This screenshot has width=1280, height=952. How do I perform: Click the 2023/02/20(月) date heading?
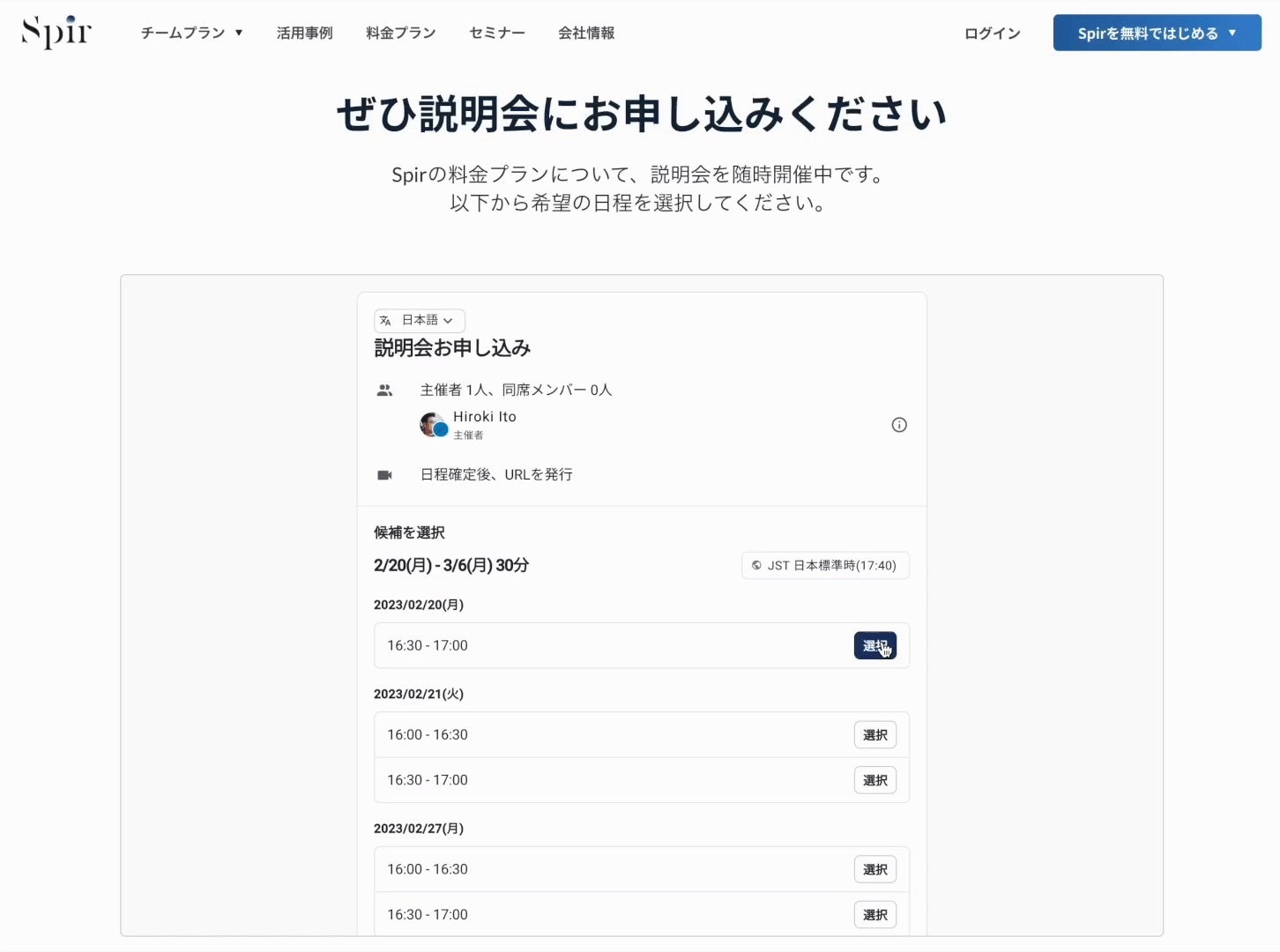click(x=419, y=605)
